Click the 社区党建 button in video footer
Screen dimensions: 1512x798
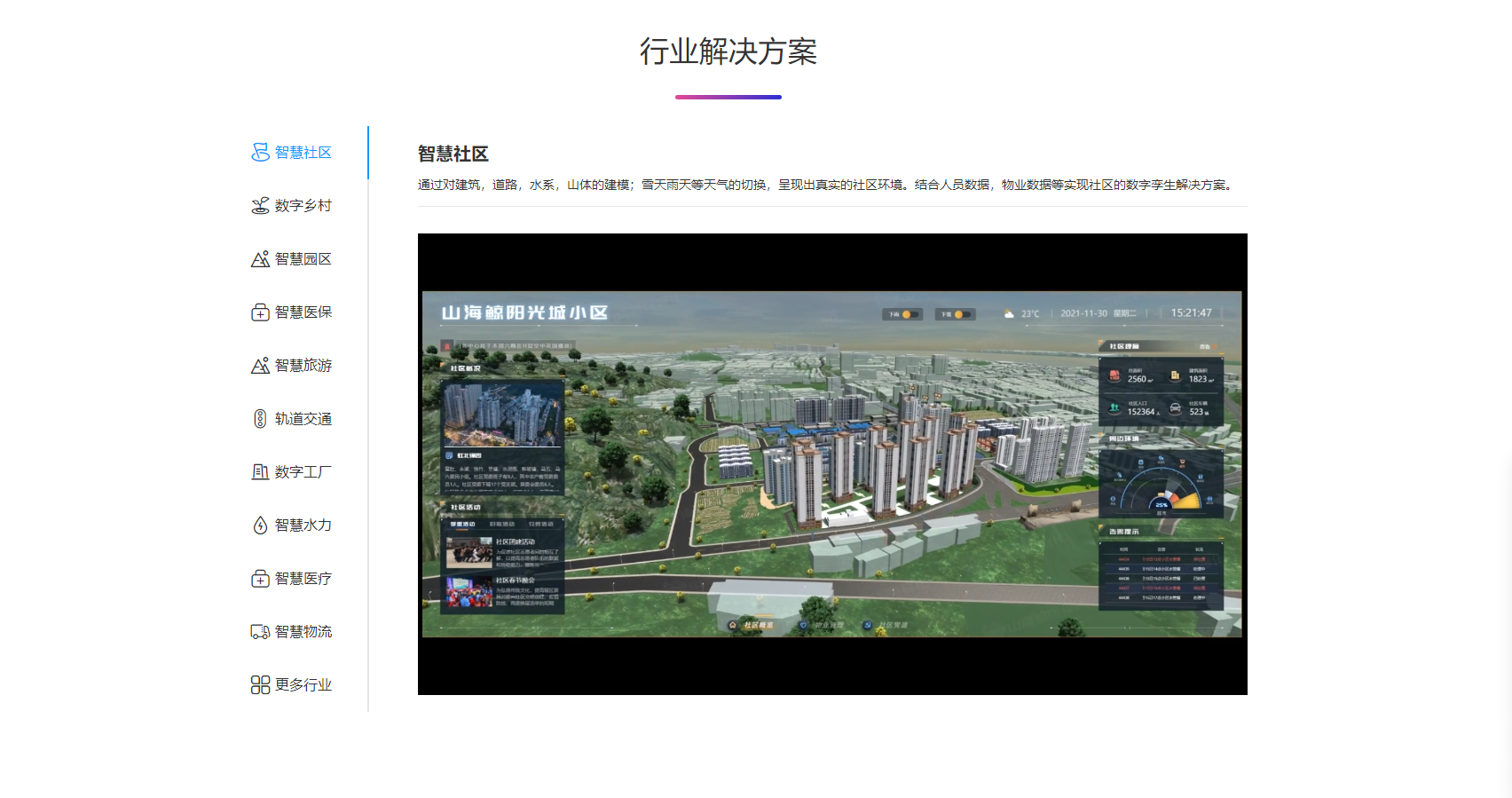click(x=886, y=625)
